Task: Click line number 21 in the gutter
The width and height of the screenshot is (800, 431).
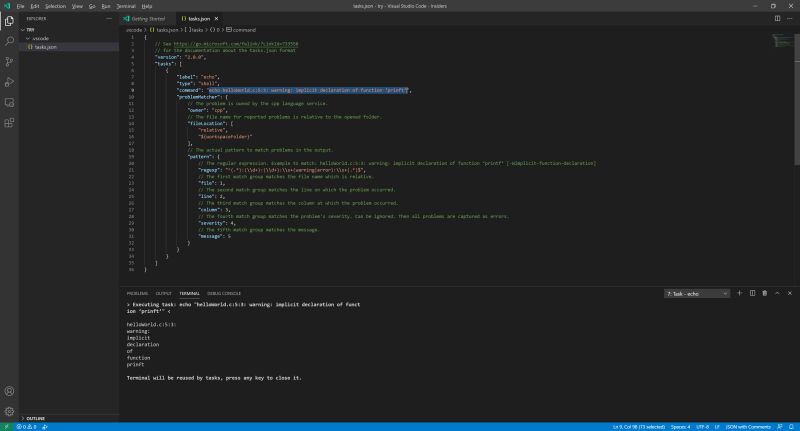Action: (131, 170)
